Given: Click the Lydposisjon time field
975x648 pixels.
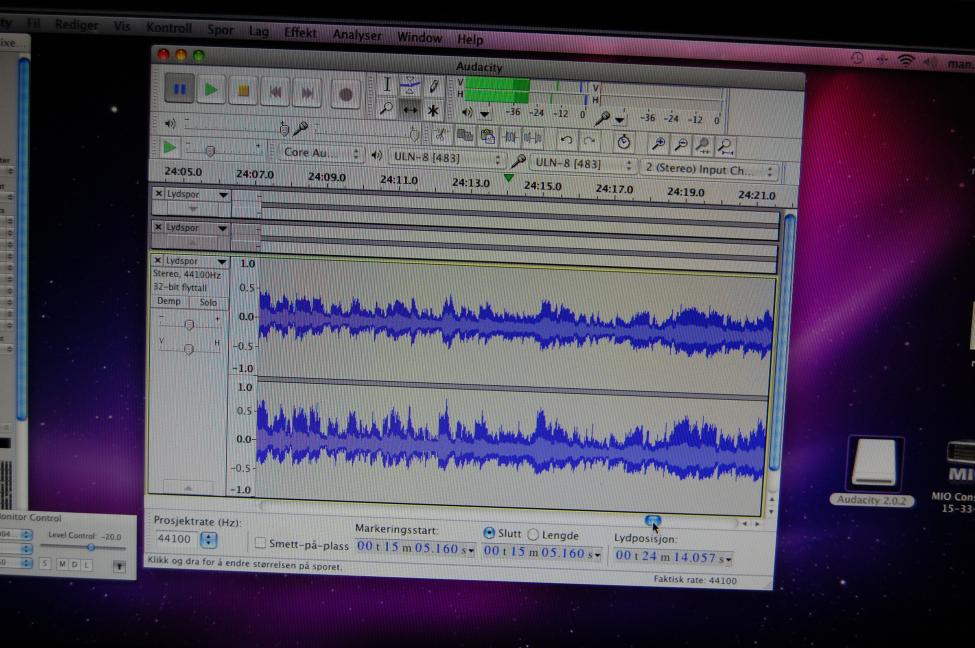Looking at the screenshot, I should click(672, 557).
